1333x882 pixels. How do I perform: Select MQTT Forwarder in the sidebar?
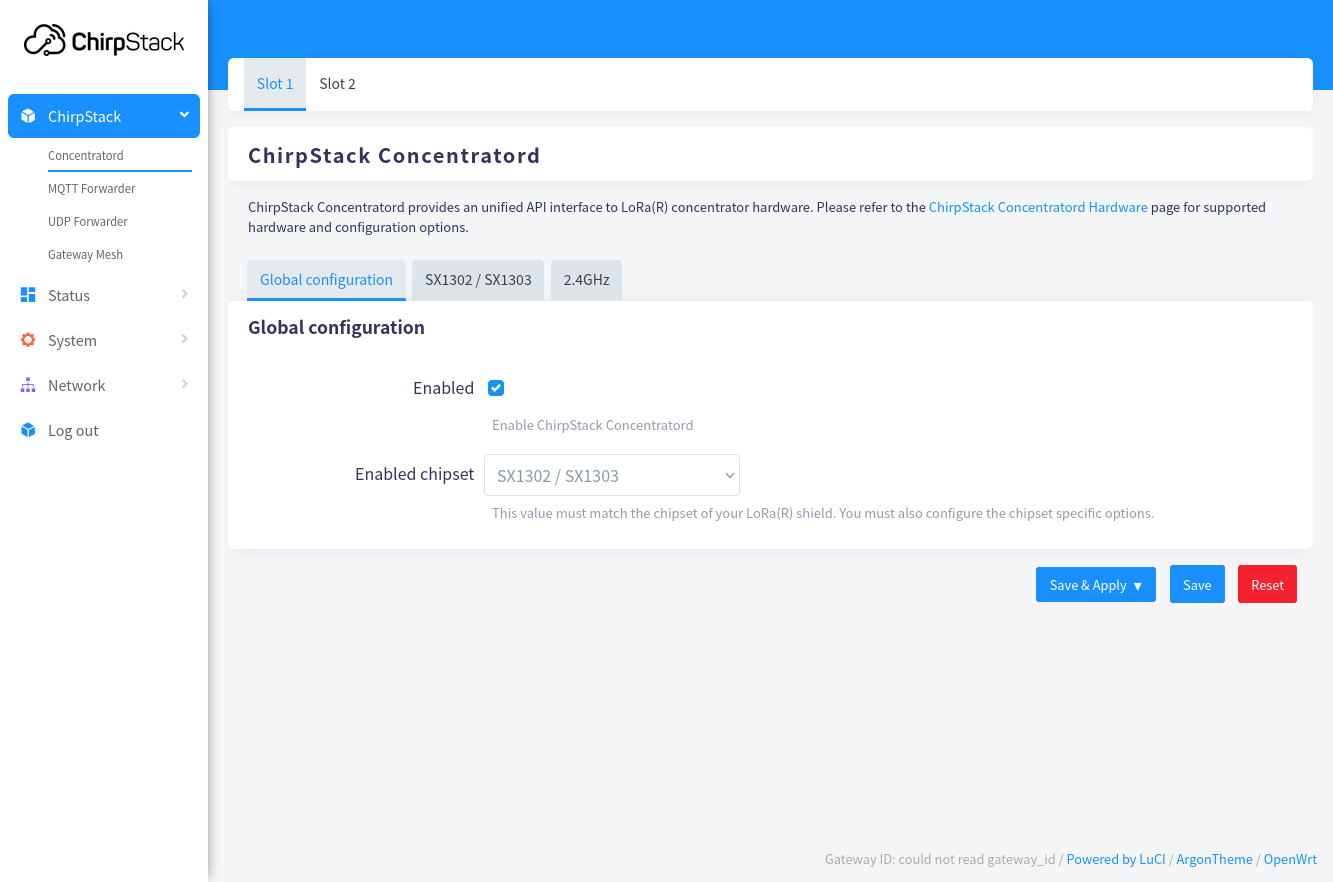tap(92, 188)
